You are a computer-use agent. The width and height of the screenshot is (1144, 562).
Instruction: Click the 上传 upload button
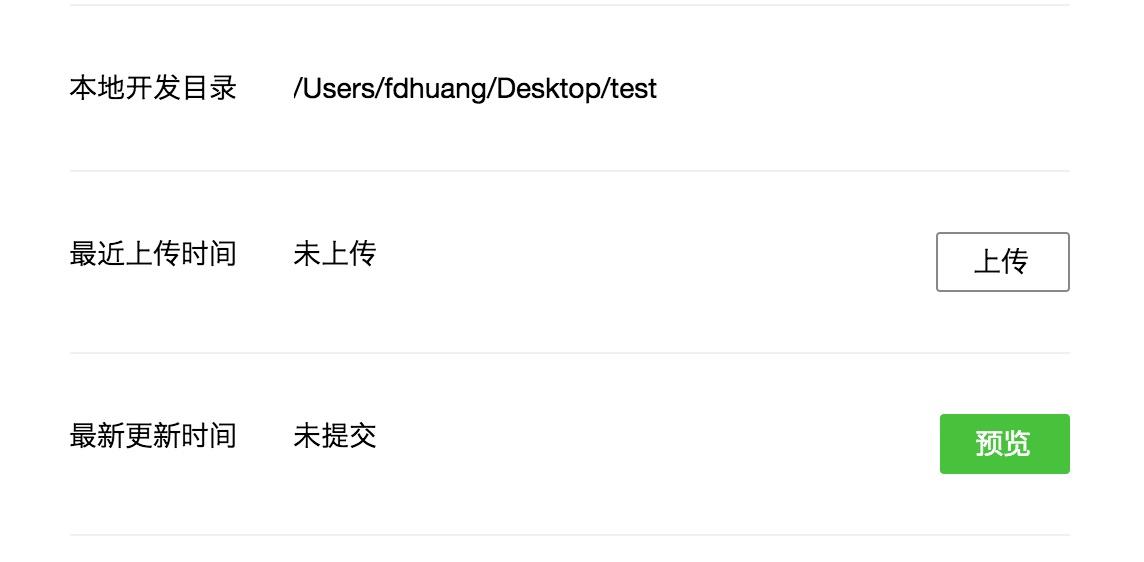(x=1002, y=262)
